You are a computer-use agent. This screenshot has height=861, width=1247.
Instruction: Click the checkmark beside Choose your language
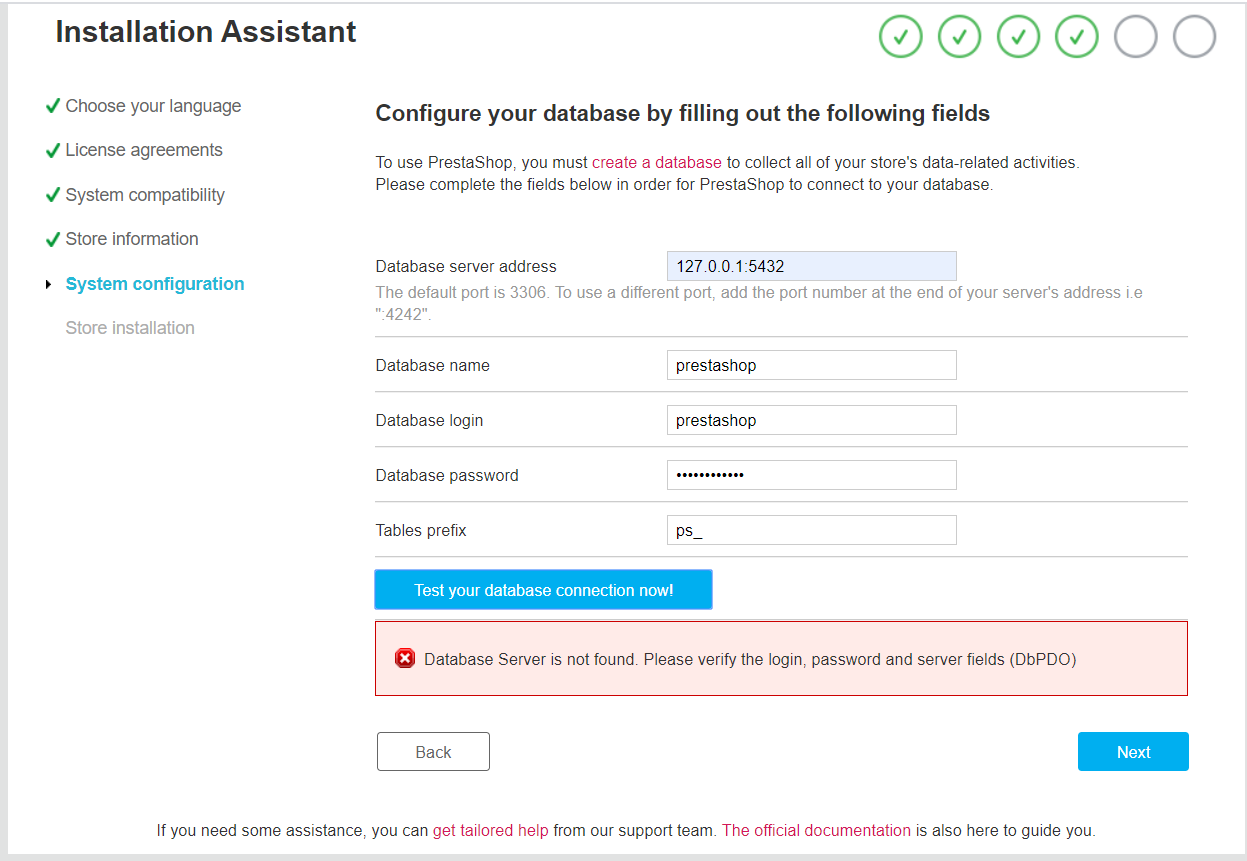click(53, 107)
